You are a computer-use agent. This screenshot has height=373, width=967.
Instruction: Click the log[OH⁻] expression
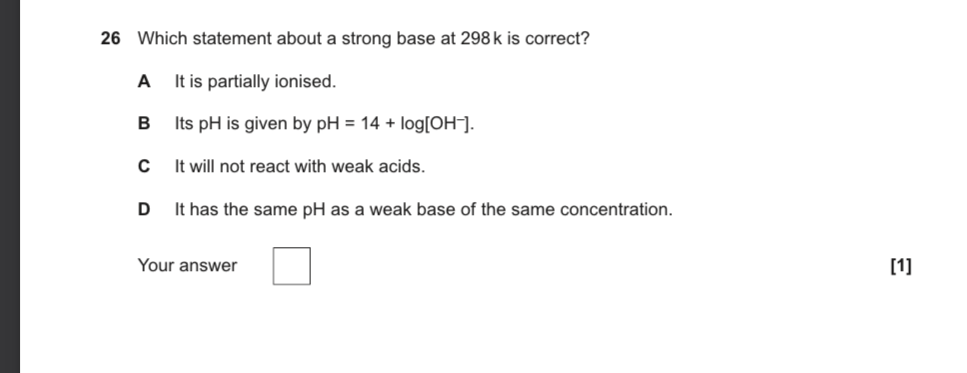[x=437, y=124]
